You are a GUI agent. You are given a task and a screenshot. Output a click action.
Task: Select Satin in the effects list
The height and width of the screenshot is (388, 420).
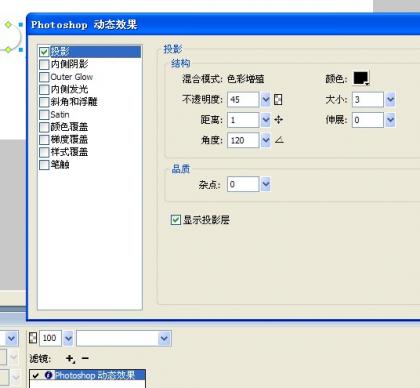pyautogui.click(x=60, y=115)
